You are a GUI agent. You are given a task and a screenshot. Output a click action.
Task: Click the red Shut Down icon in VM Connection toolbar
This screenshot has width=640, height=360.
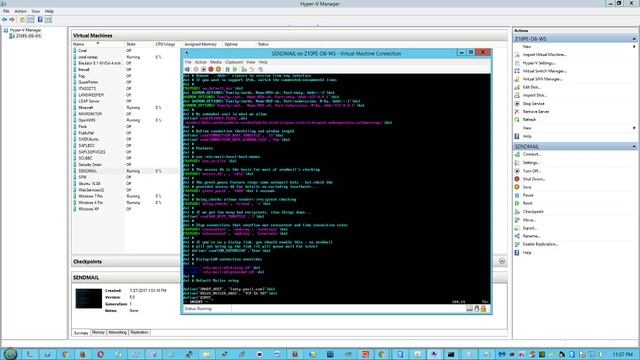[x=211, y=69]
